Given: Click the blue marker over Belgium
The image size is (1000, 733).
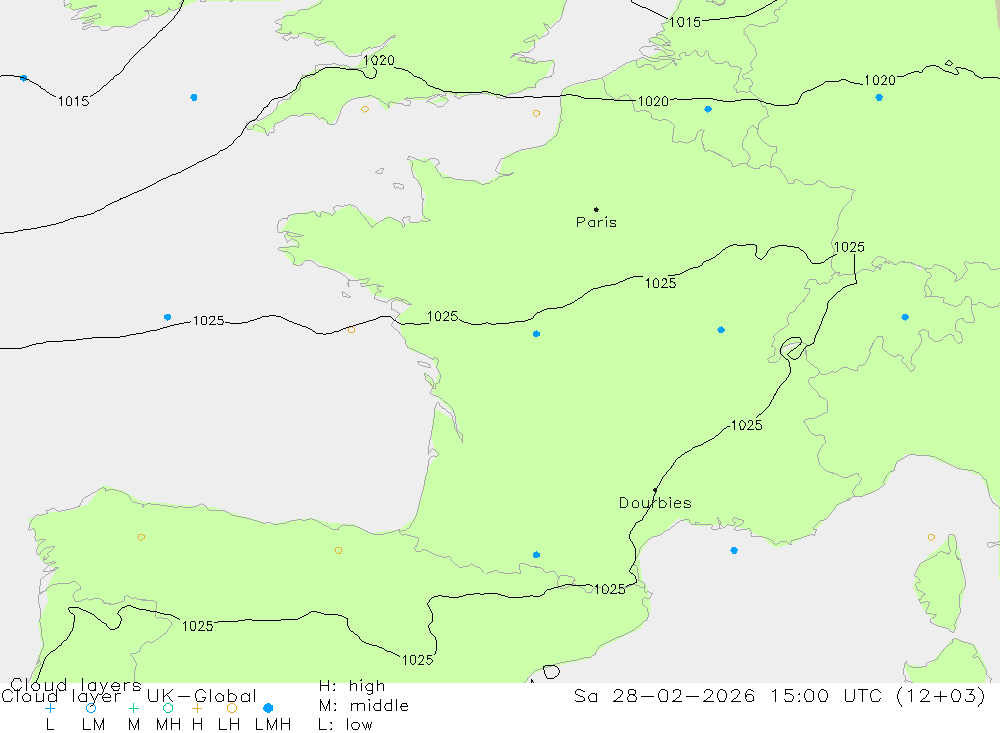Looking at the screenshot, I should coord(708,110).
